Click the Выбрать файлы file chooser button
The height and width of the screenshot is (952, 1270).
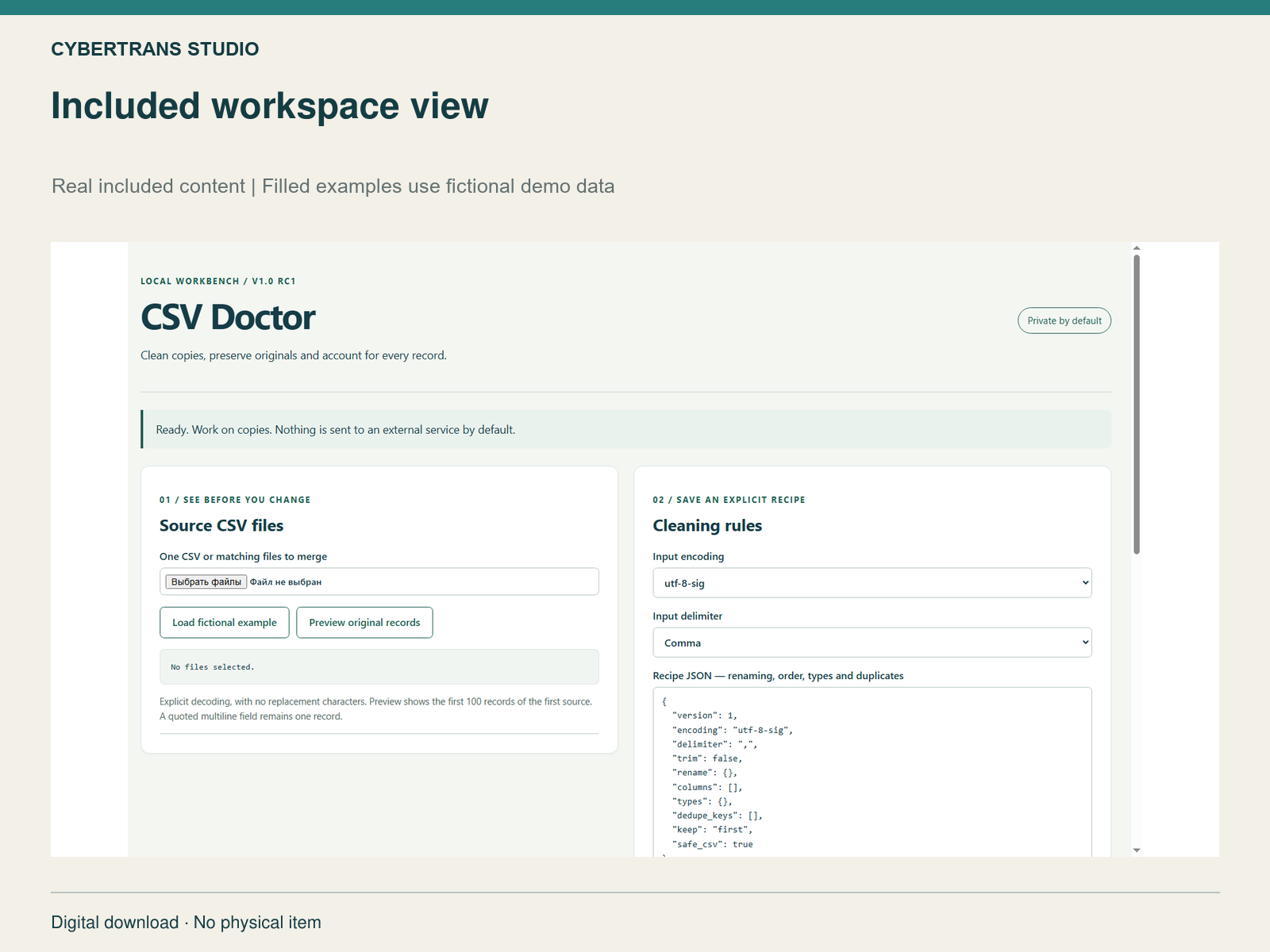pos(206,582)
